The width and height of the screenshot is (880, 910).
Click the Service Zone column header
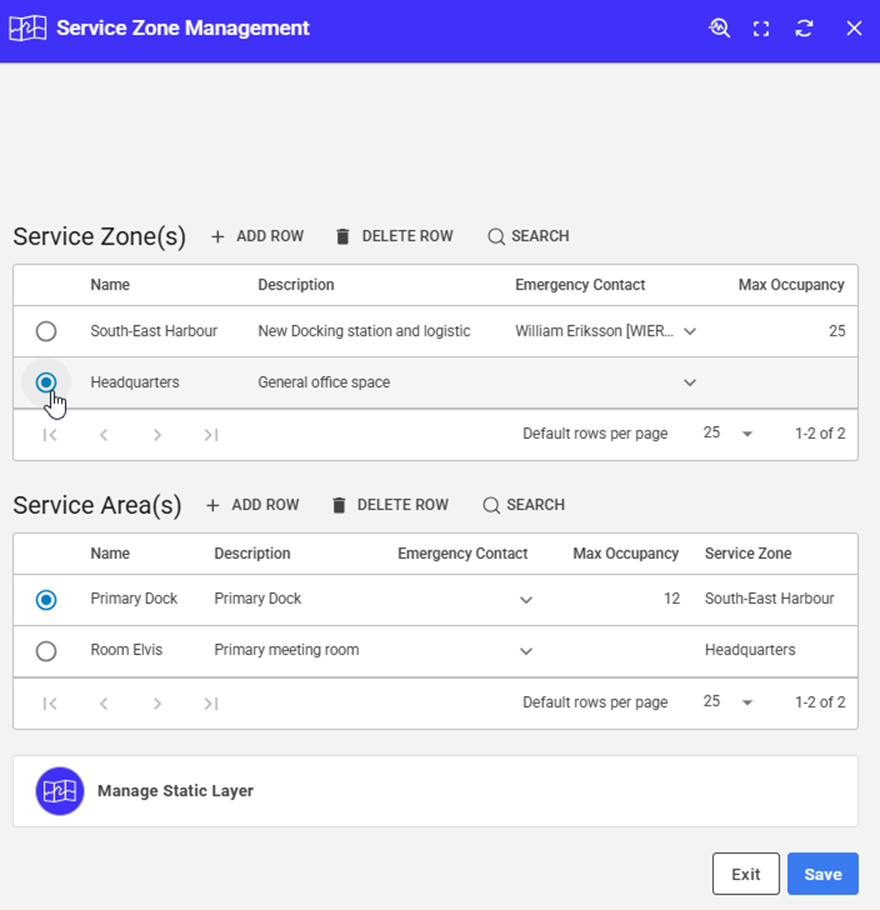coord(748,553)
